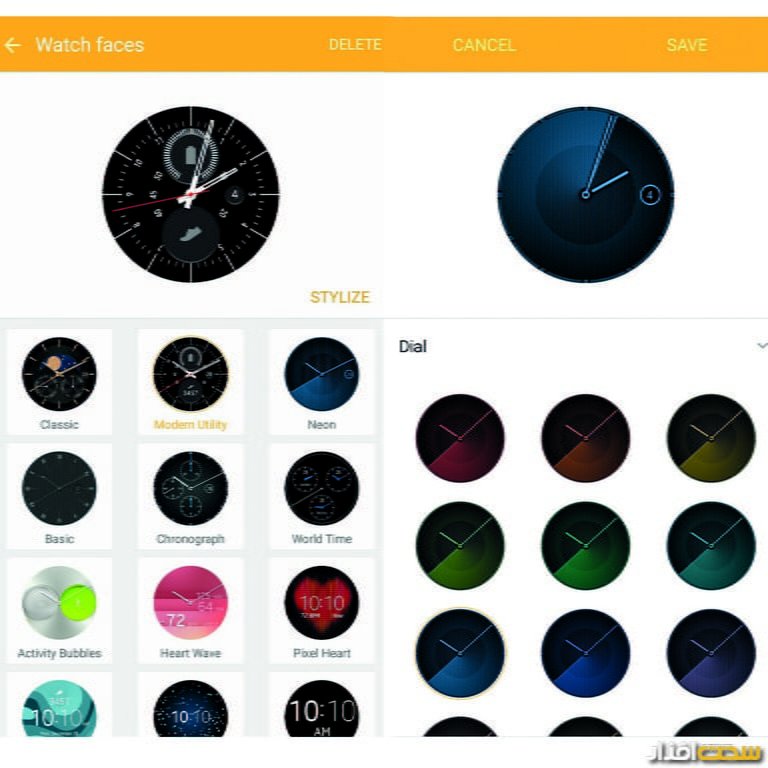The width and height of the screenshot is (768, 768).
Task: Open STYLIZE for the Modern Utility face
Action: coord(340,297)
